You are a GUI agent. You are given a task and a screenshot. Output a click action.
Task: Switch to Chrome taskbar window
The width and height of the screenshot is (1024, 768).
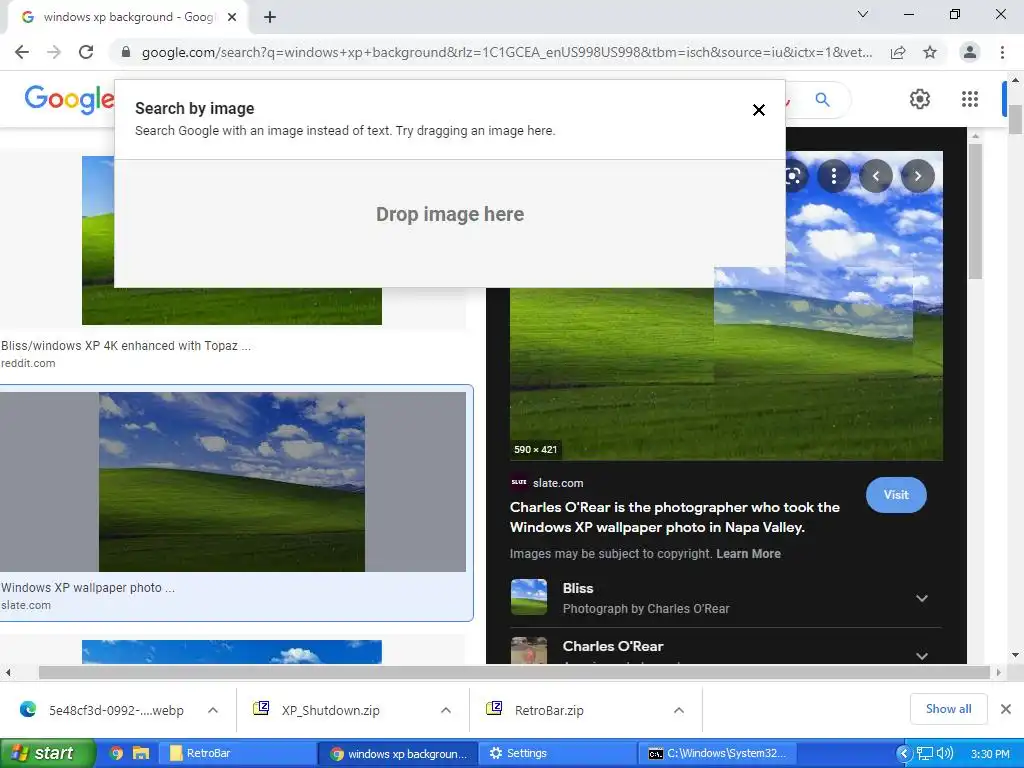tap(398, 753)
